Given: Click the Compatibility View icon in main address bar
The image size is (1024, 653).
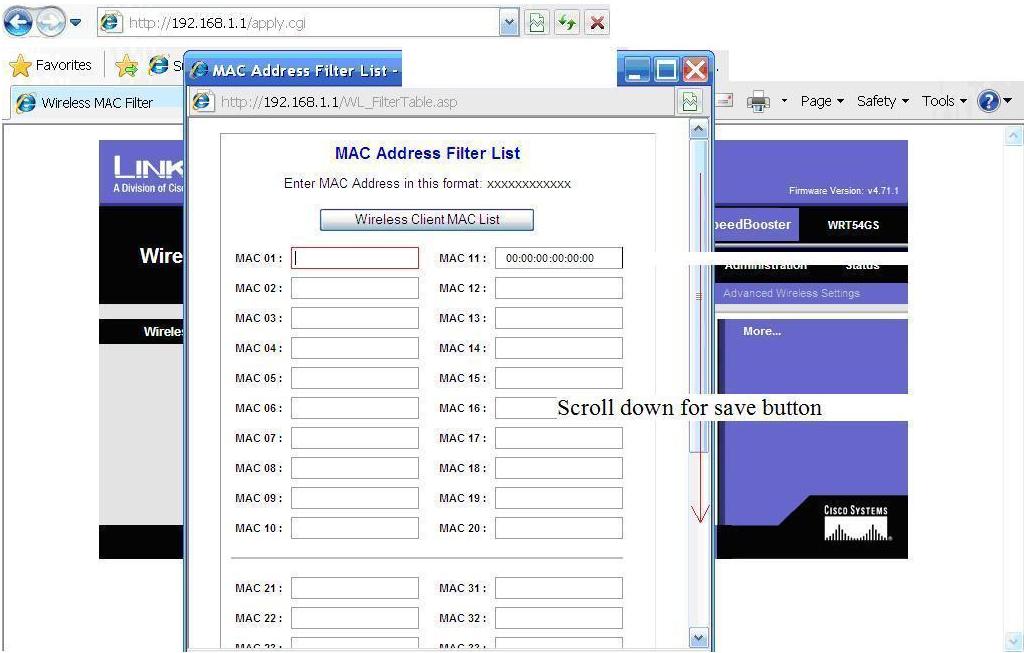Looking at the screenshot, I should pos(537,24).
